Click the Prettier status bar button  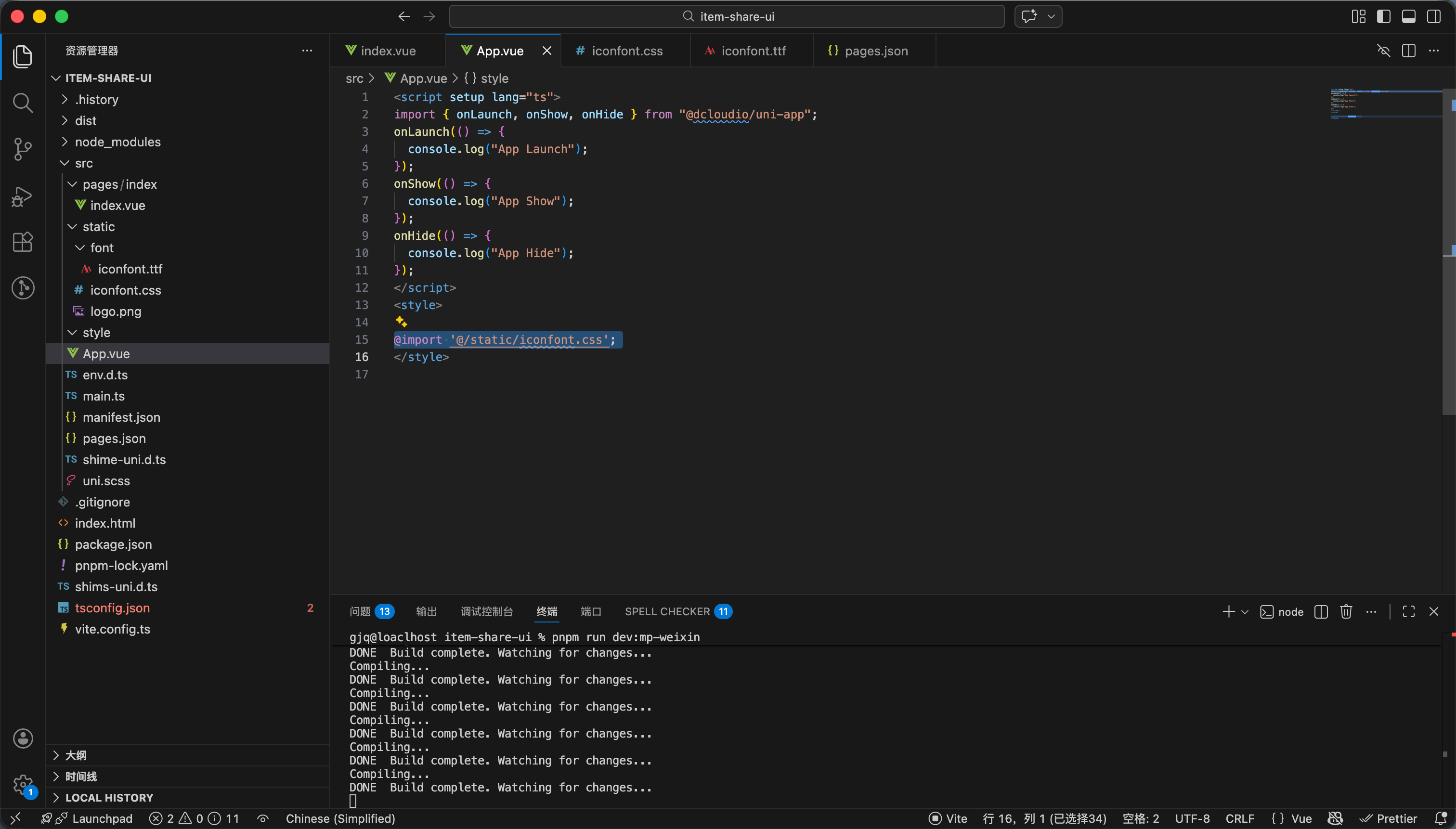1389,818
